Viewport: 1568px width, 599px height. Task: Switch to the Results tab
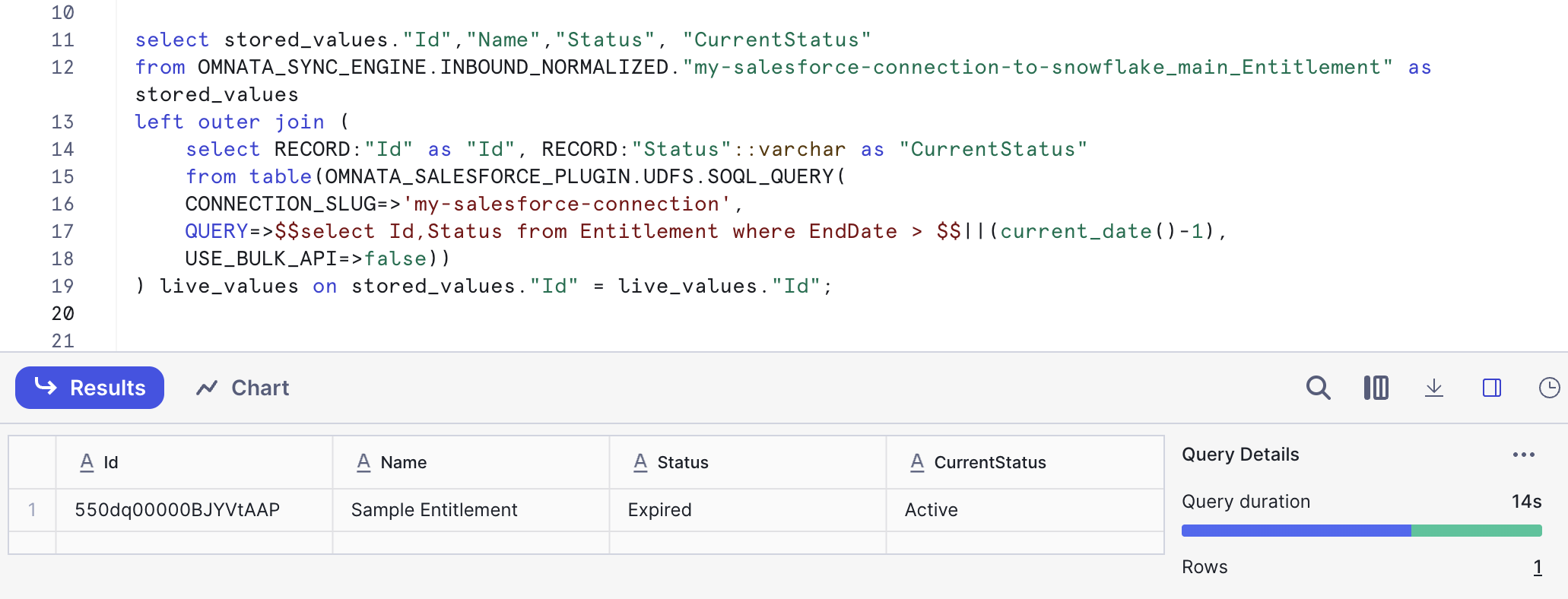(x=90, y=388)
